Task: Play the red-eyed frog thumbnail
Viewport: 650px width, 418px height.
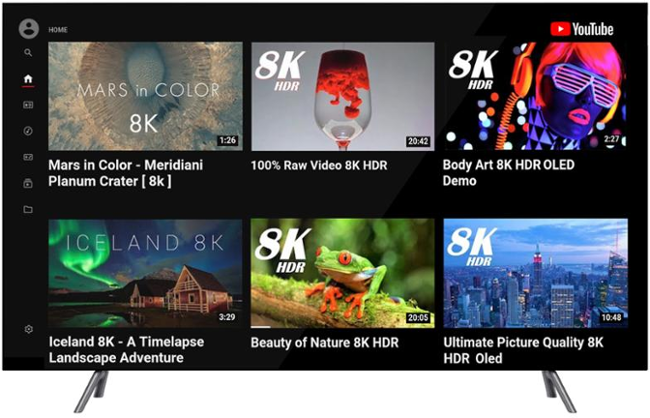Action: coord(343,274)
